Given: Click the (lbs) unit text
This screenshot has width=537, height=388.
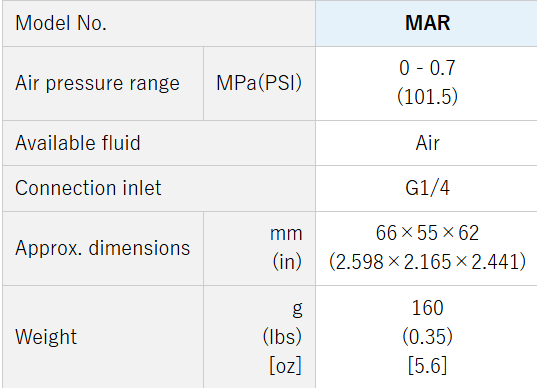Looking at the screenshot, I should [282, 337].
